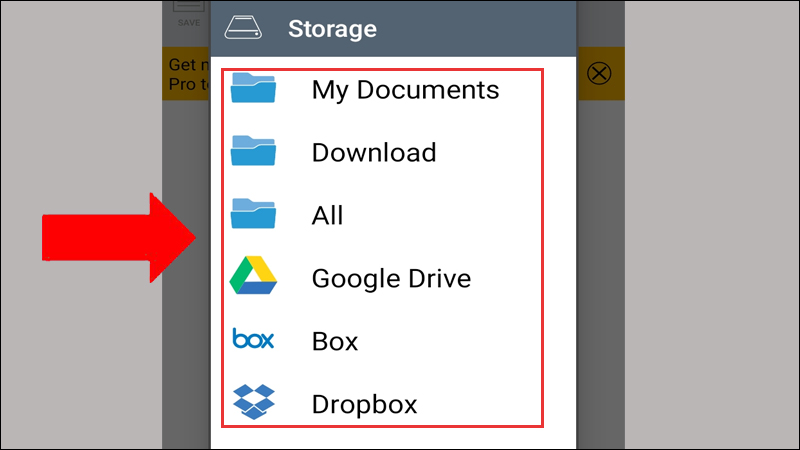Screen dimensions: 800x450
Task: Click the My Documents folder icon
Action: point(253,88)
